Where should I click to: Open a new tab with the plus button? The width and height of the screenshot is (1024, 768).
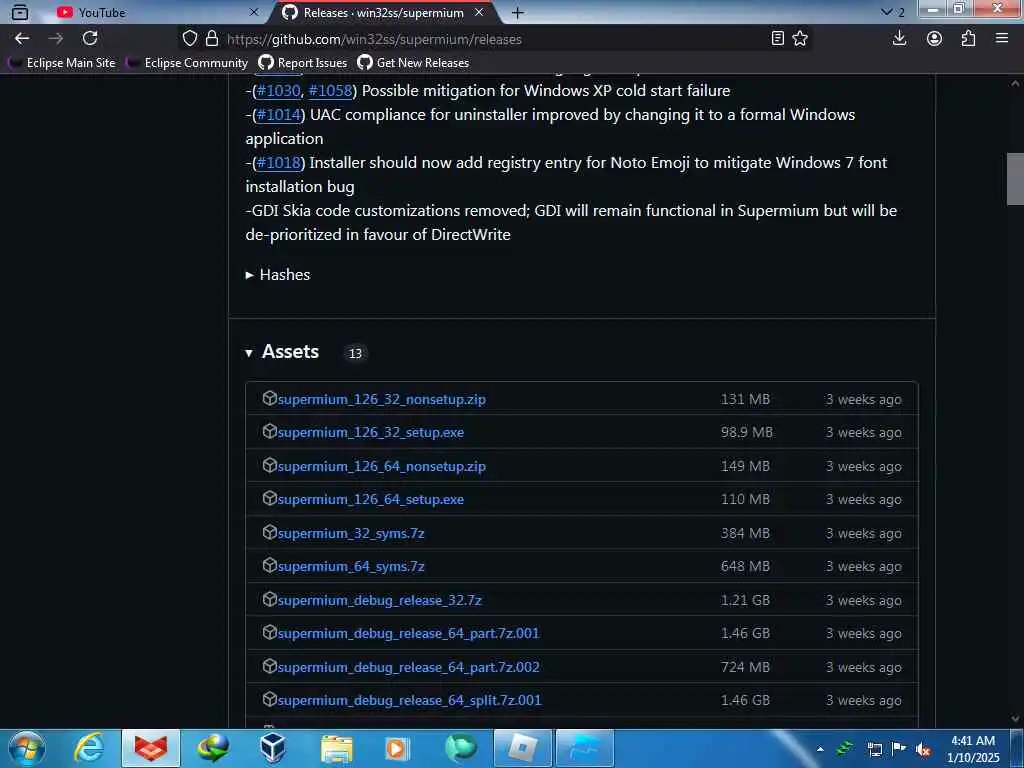tap(517, 12)
